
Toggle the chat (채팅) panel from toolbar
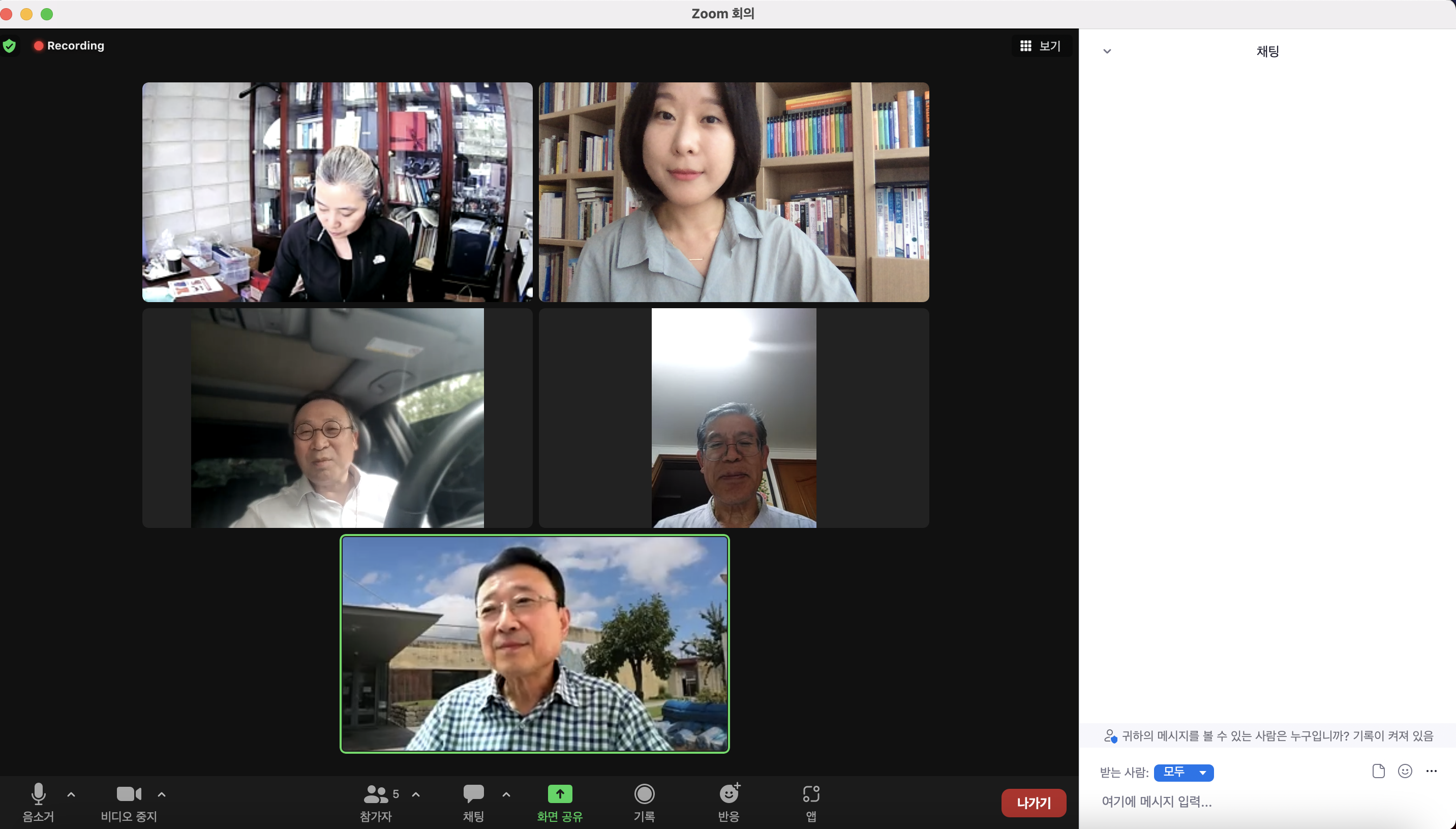(x=473, y=794)
